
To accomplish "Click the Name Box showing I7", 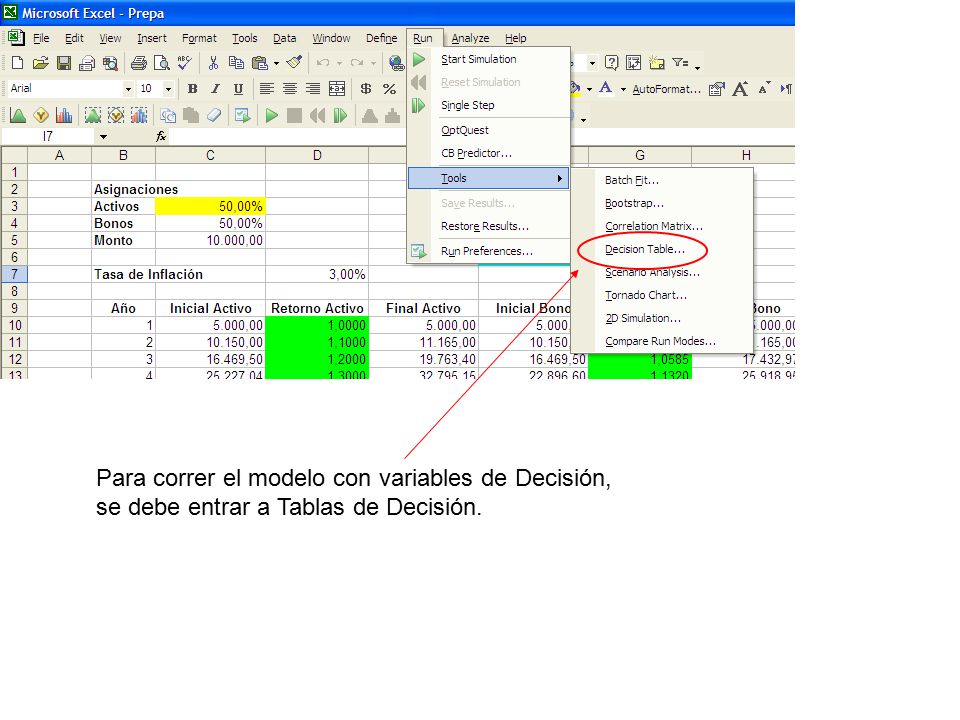I will coord(48,137).
